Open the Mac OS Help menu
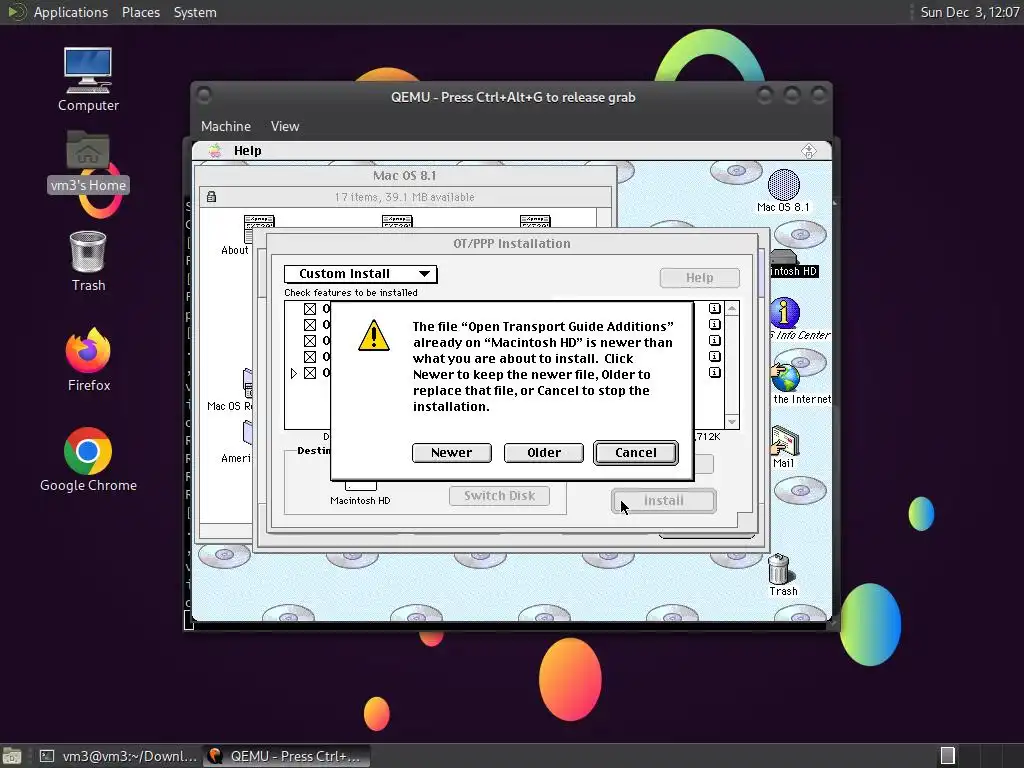 pos(248,151)
